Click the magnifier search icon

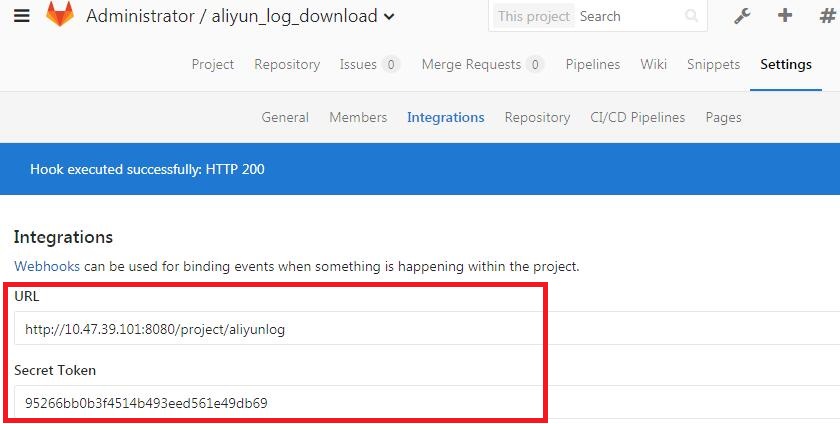point(692,17)
